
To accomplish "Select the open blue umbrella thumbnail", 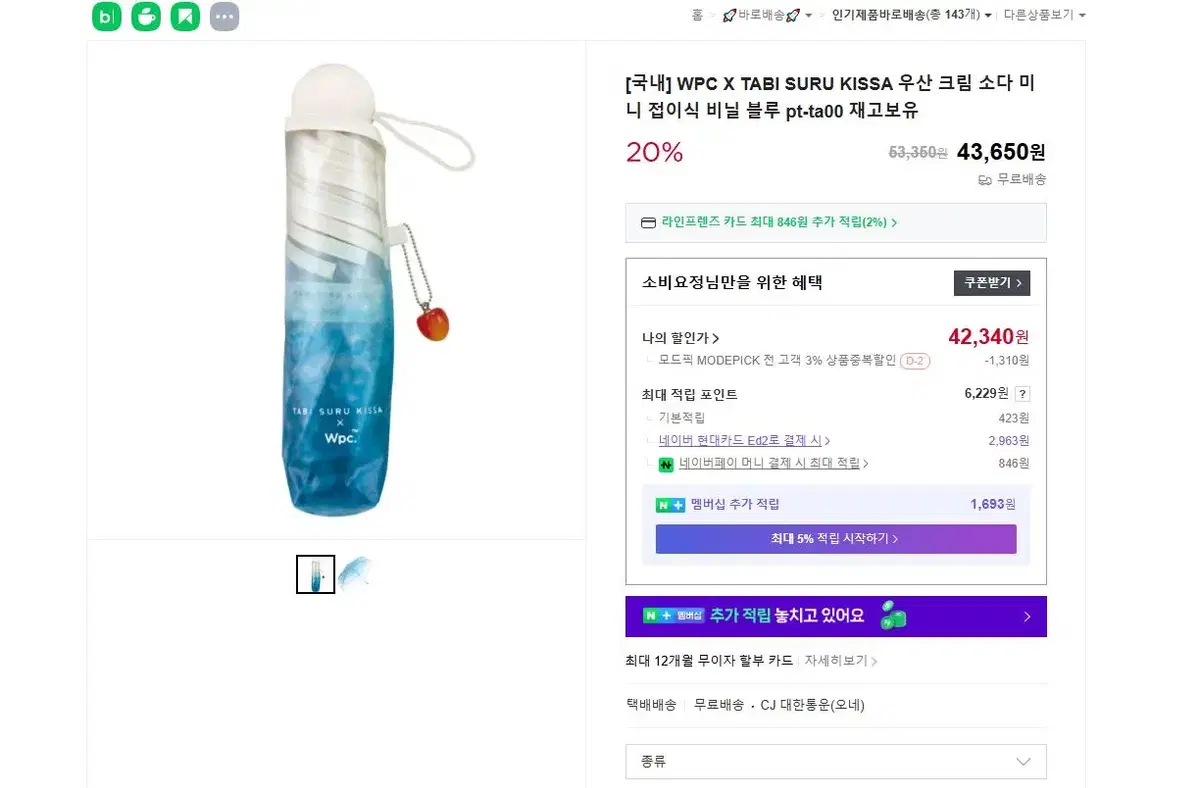I will [x=355, y=574].
